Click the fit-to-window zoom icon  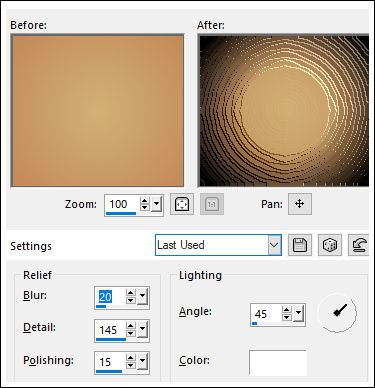(x=182, y=204)
